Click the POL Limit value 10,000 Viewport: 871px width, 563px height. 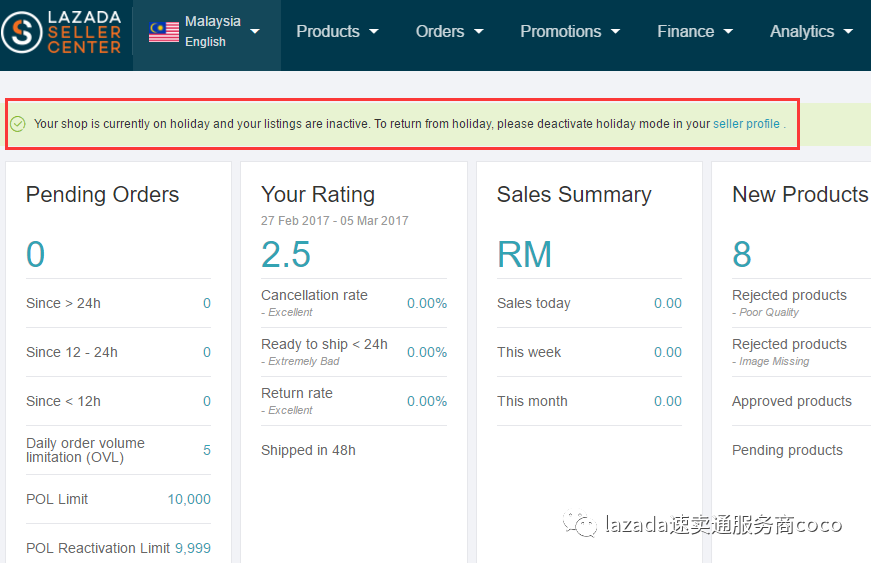189,499
